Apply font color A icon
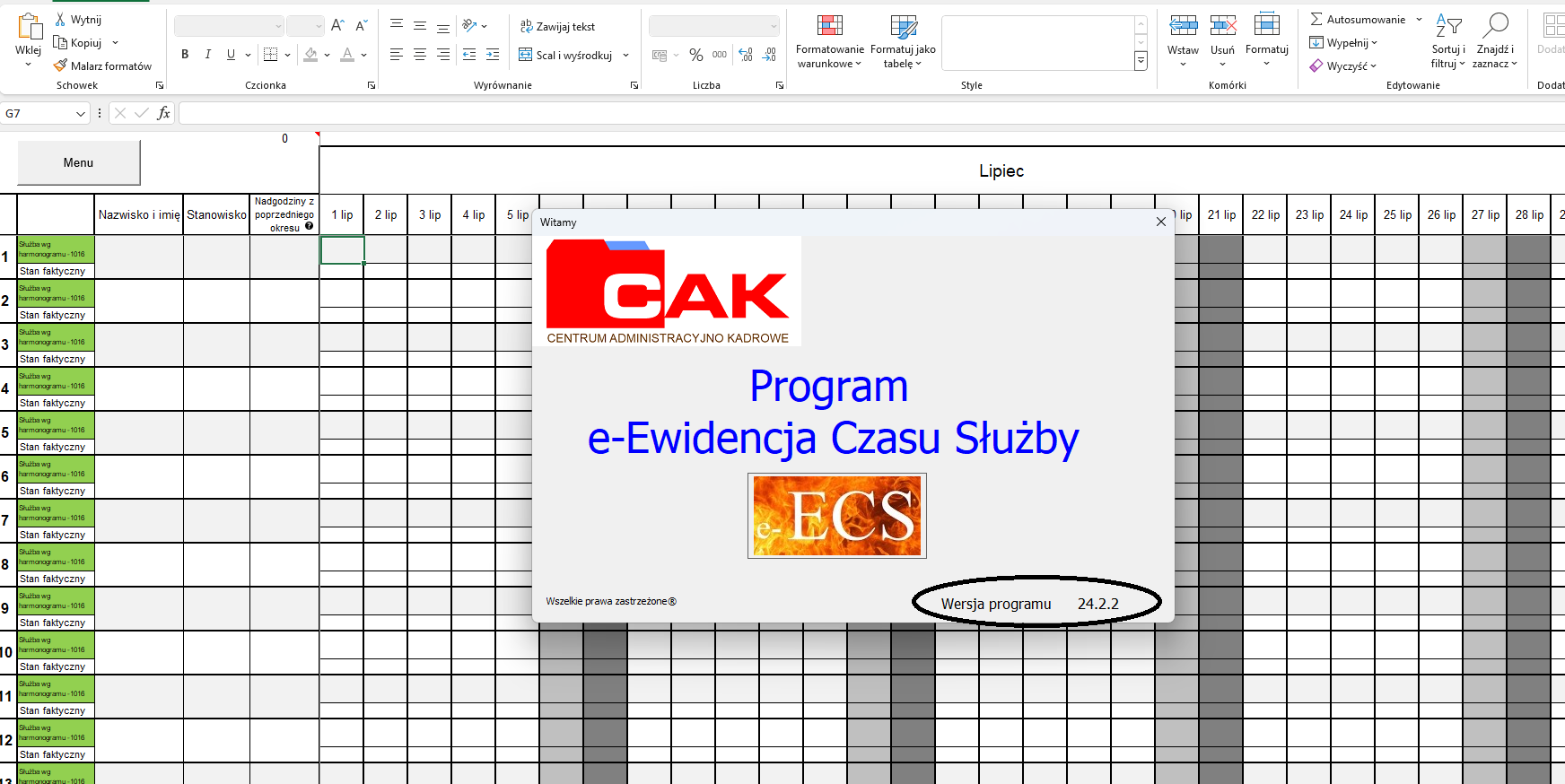 (347, 55)
